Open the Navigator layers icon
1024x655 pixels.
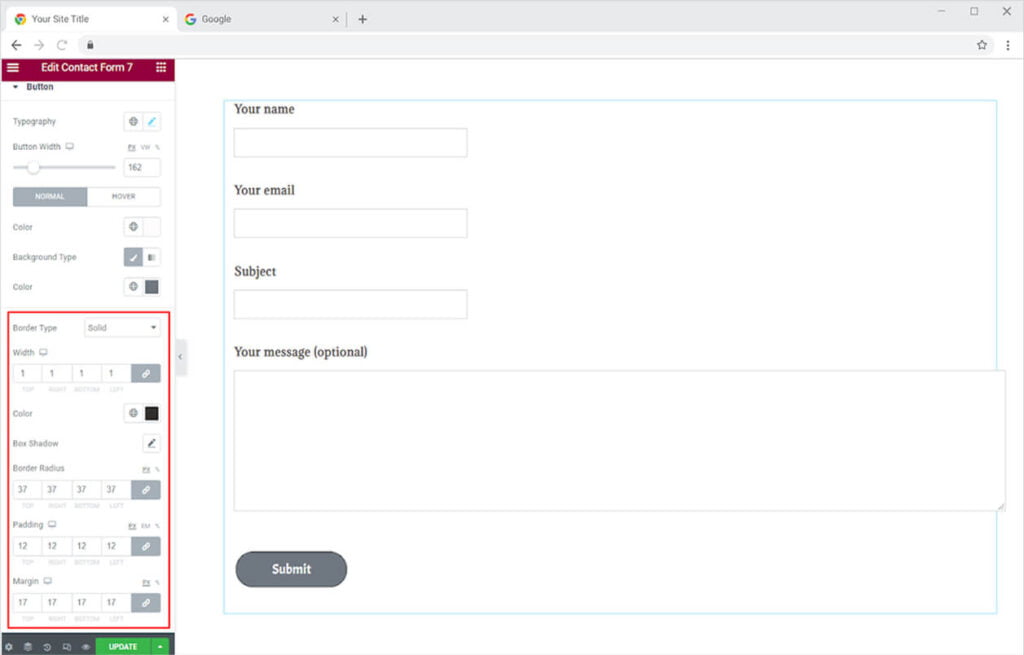(x=28, y=647)
